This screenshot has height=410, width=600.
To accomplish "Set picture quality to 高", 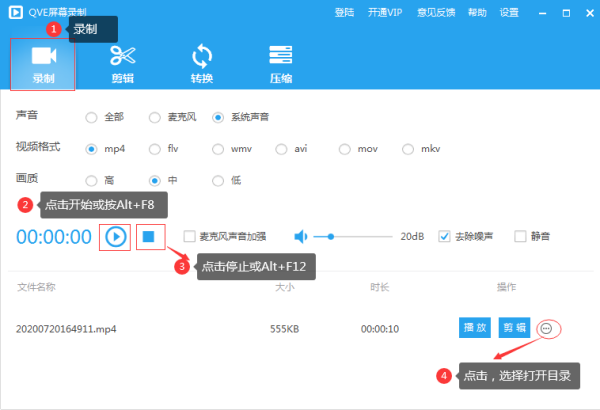I will [91, 180].
